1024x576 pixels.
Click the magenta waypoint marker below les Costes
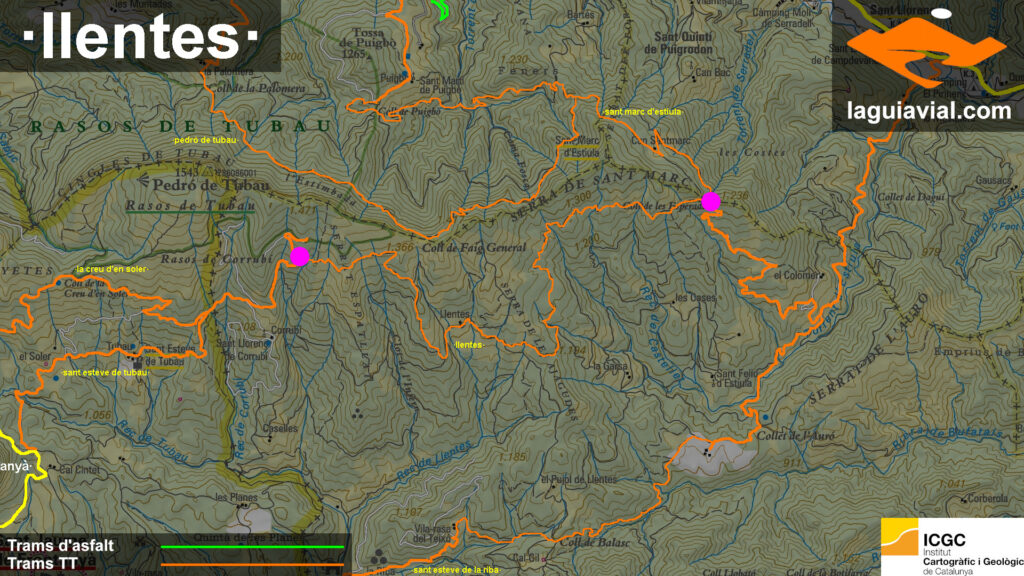tap(710, 202)
